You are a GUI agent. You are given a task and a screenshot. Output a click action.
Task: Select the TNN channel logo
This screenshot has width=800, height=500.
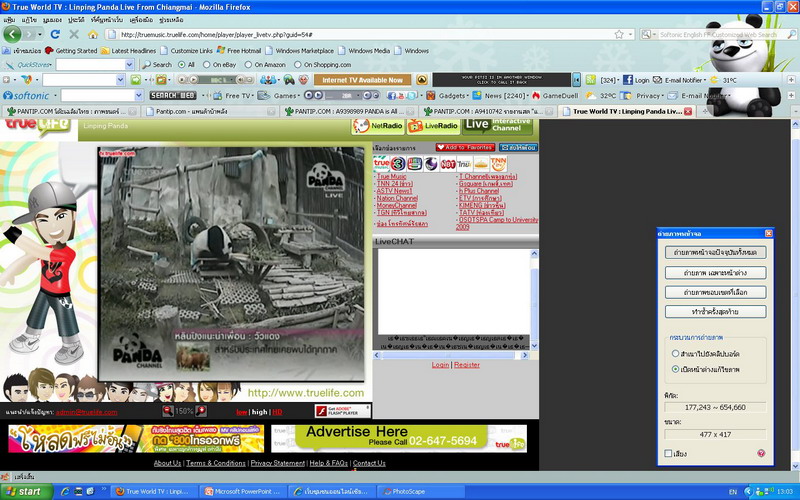[498, 164]
